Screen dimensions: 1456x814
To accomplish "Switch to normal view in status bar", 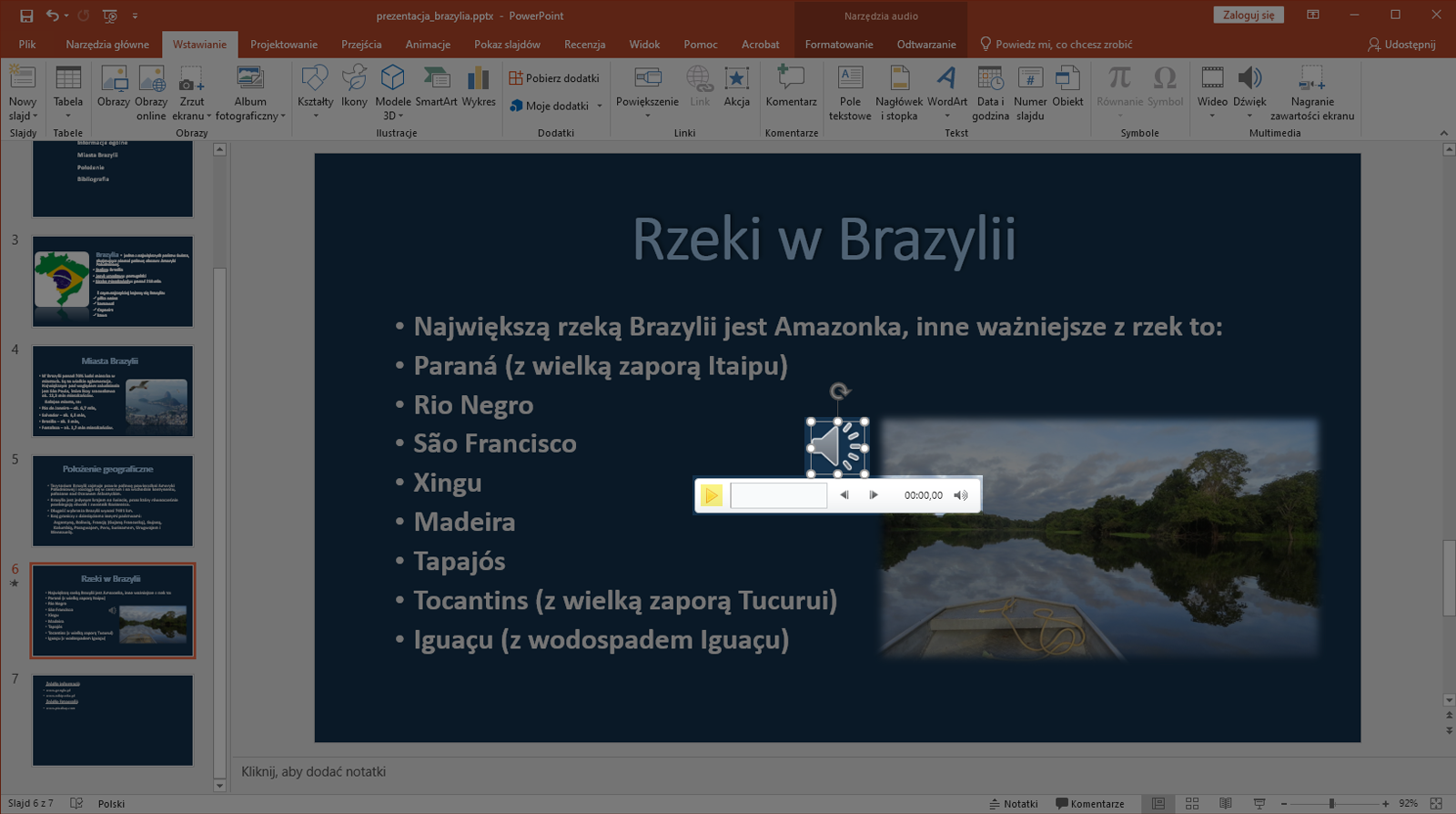I will [x=1158, y=803].
